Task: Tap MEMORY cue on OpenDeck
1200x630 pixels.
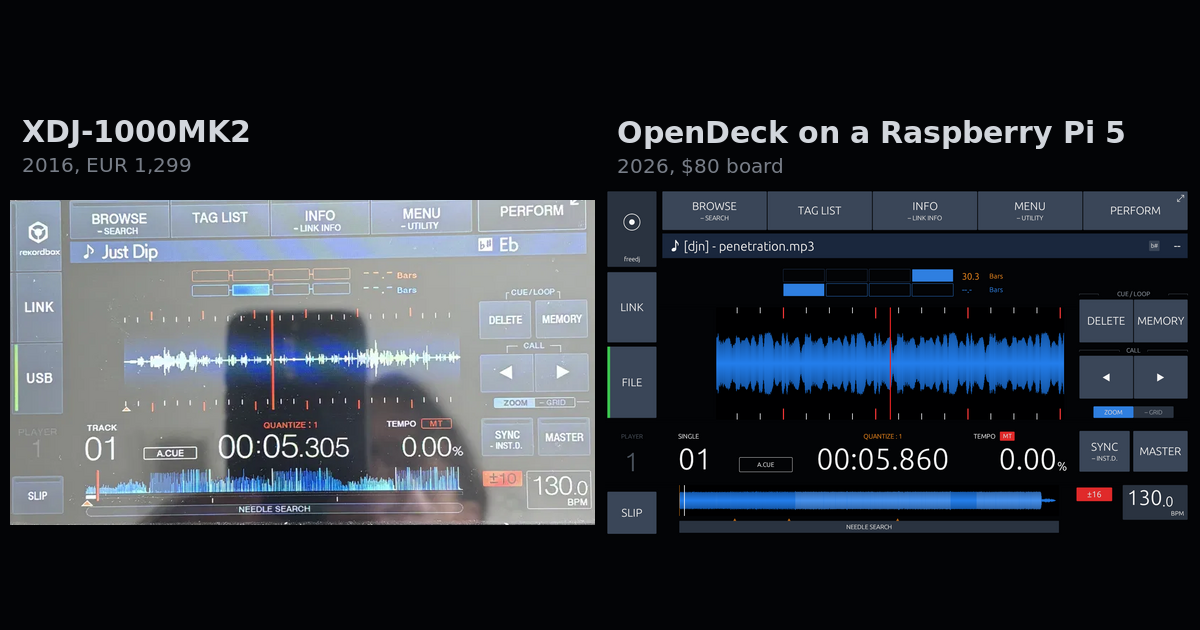Action: pos(1160,321)
